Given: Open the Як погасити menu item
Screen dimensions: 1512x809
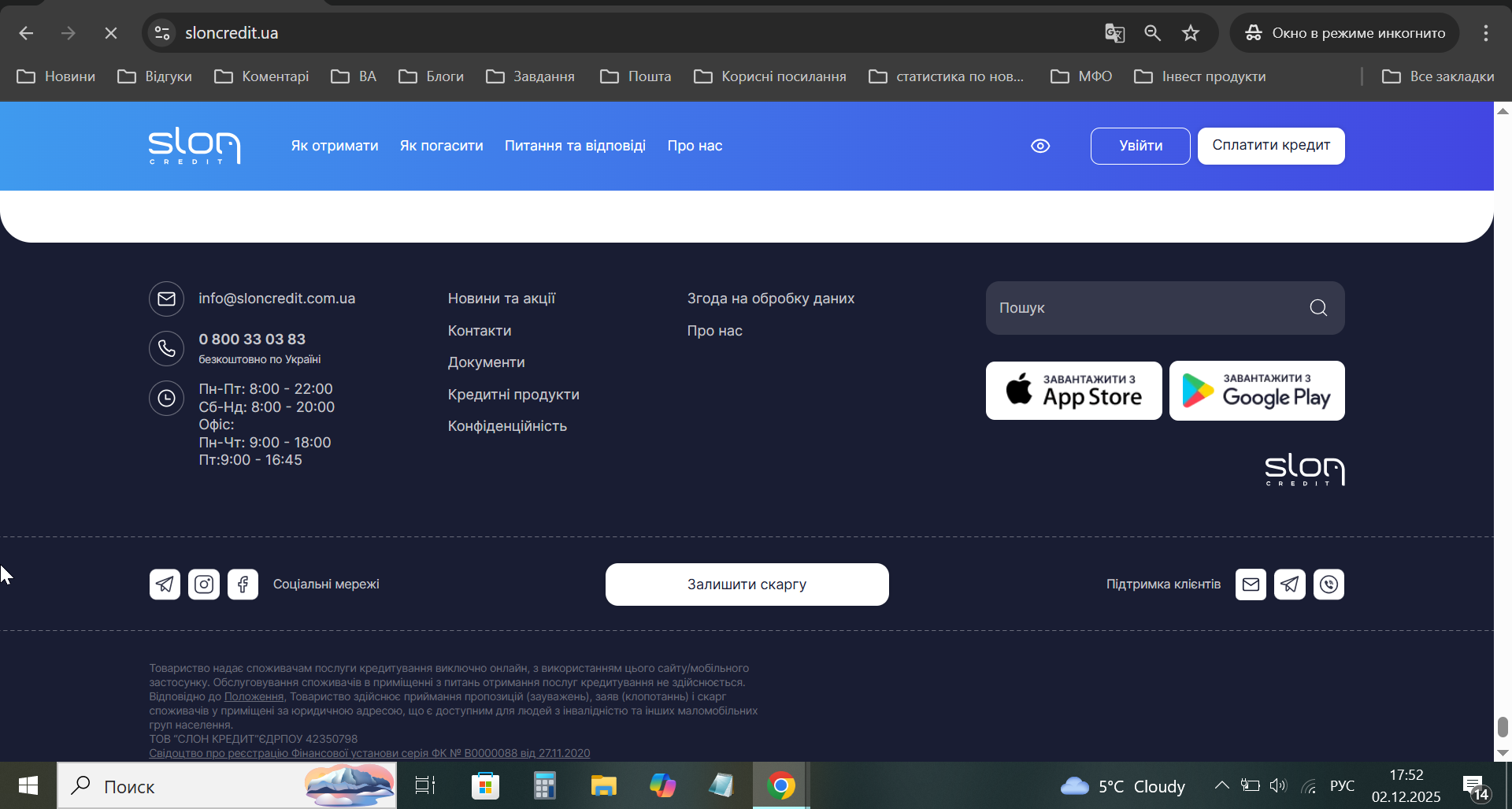Looking at the screenshot, I should [442, 146].
